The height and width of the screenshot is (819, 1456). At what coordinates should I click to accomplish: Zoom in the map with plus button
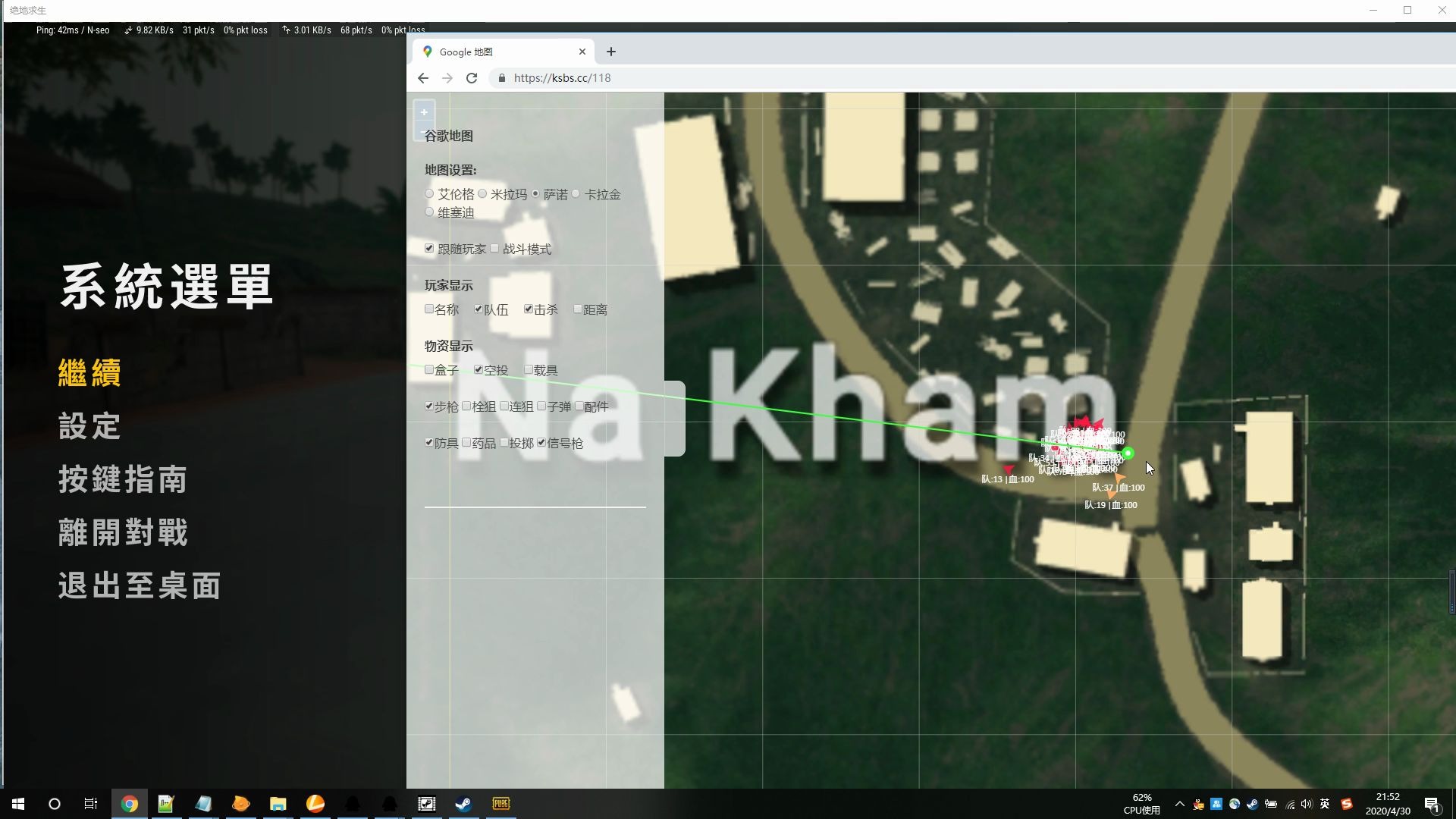pos(424,112)
